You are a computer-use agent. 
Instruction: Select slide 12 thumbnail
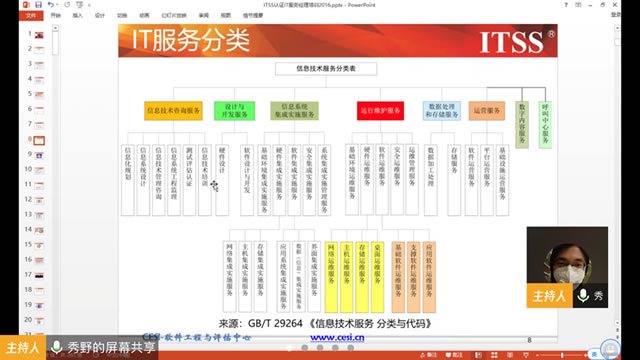pos(39,200)
